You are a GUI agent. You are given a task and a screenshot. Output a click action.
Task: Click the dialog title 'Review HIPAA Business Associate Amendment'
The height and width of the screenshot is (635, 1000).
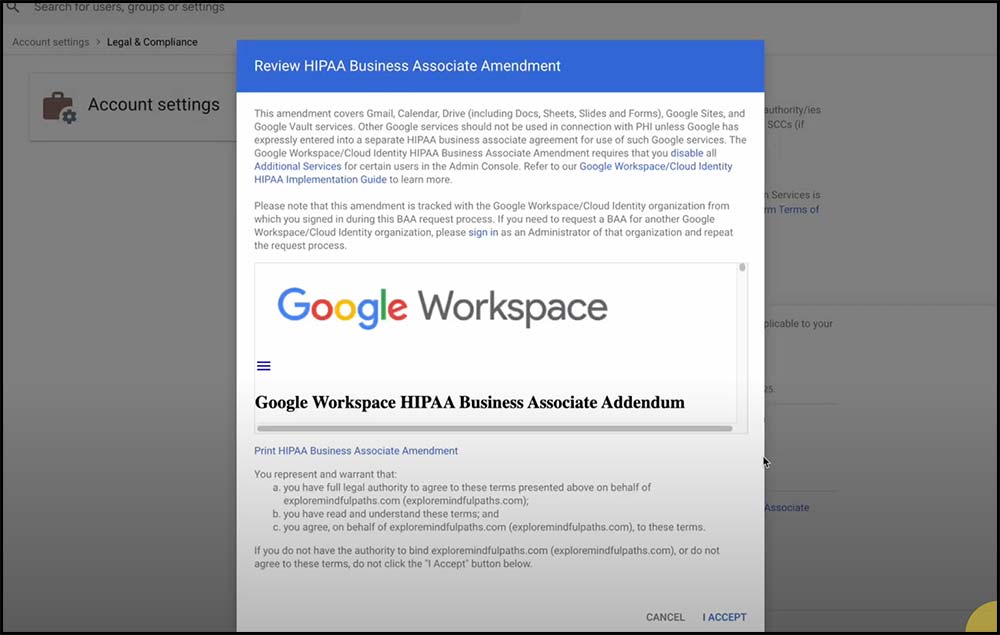tap(407, 66)
